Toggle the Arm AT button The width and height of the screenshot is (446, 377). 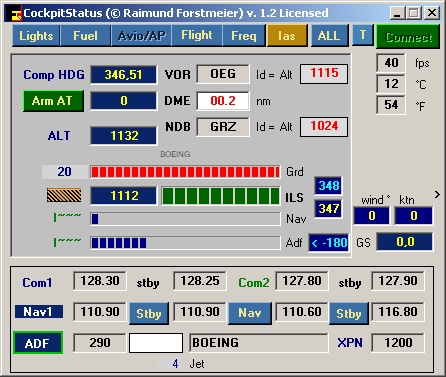coord(53,101)
